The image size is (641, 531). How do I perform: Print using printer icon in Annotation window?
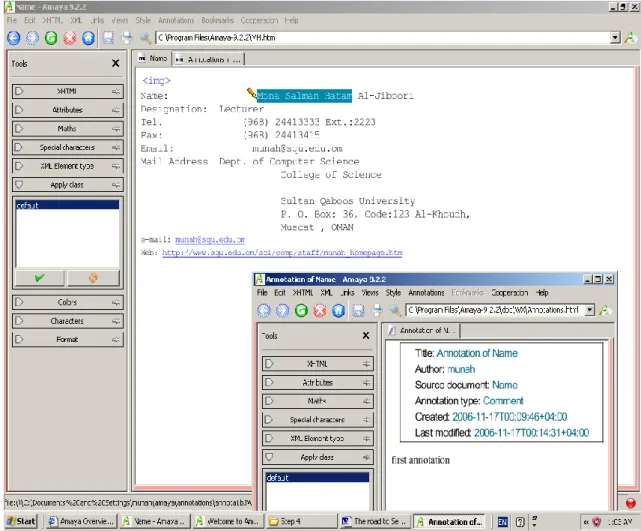coord(377,311)
